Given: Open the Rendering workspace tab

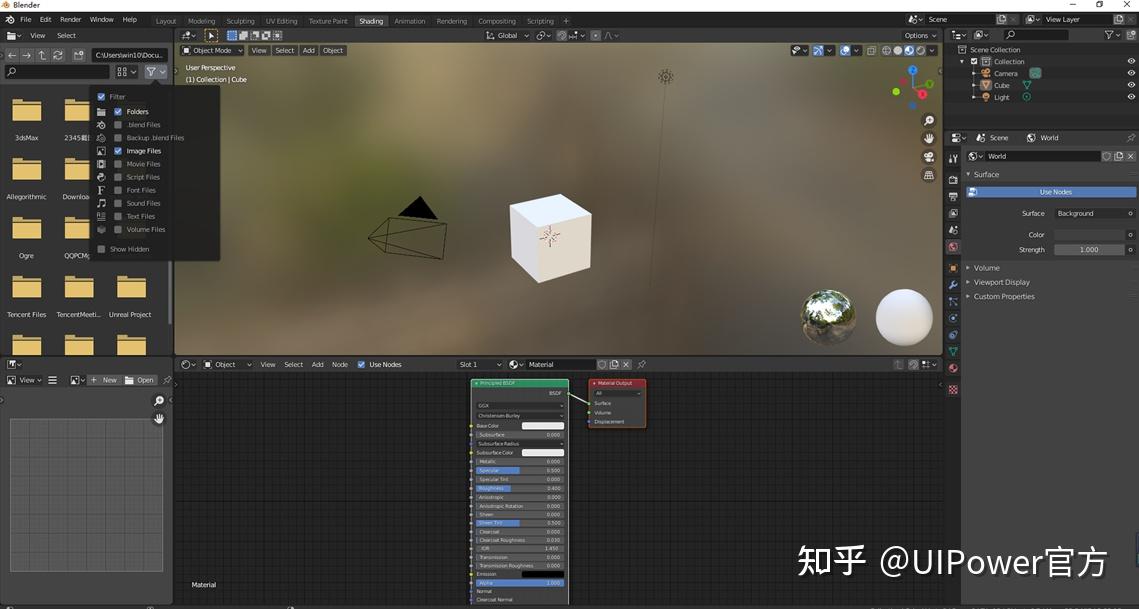Looking at the screenshot, I should 452,20.
